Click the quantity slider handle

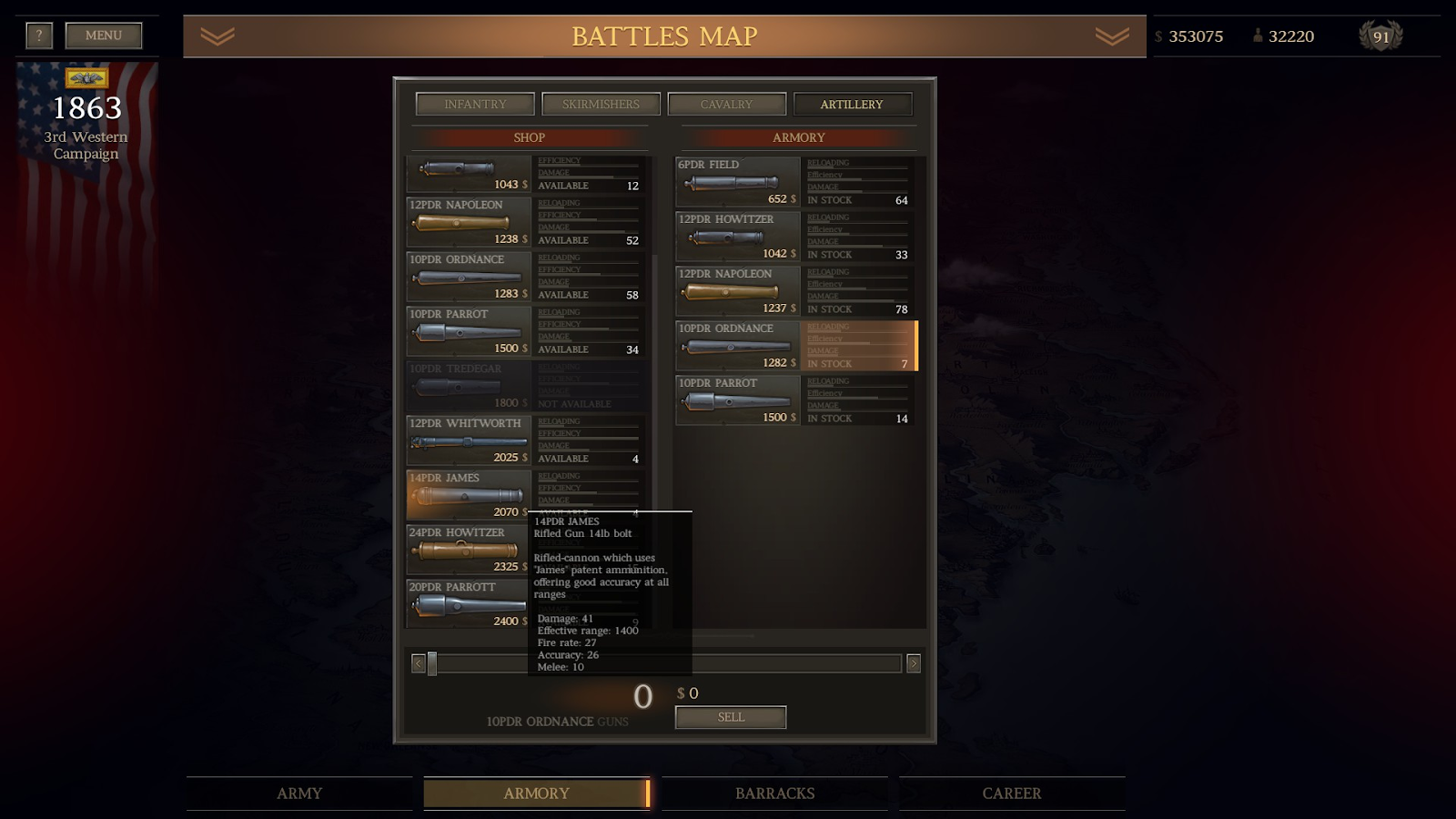[x=432, y=663]
